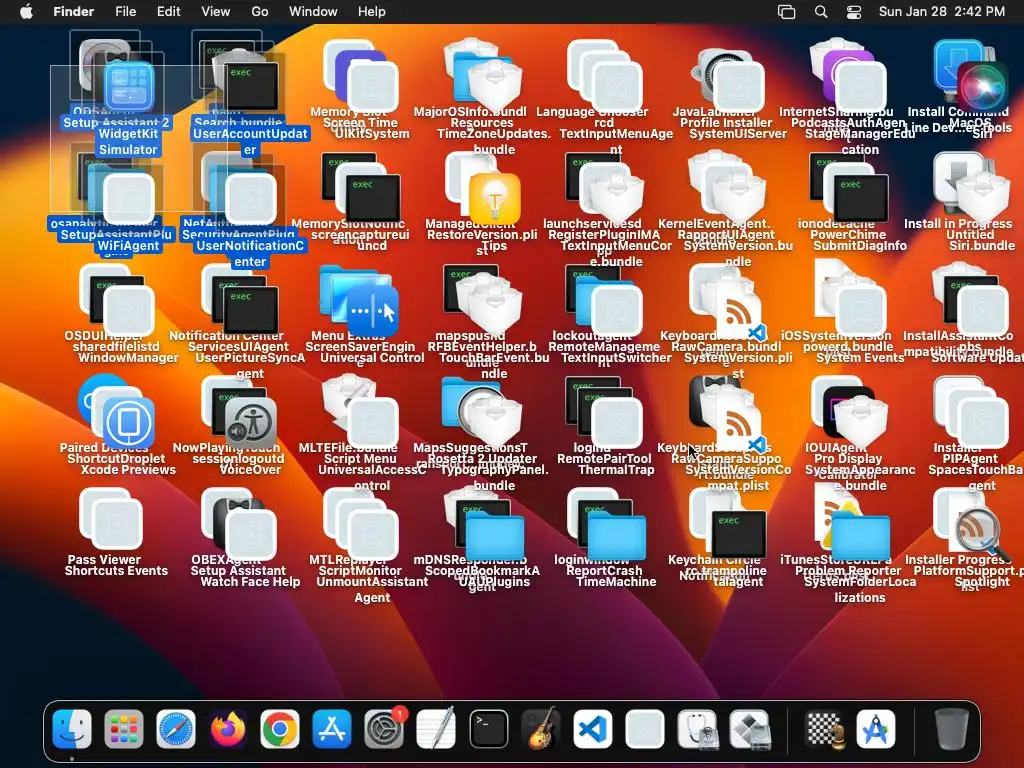Select the UserAccountUpdater exec icon
Image resolution: width=1024 pixels, height=768 pixels.
(x=251, y=87)
